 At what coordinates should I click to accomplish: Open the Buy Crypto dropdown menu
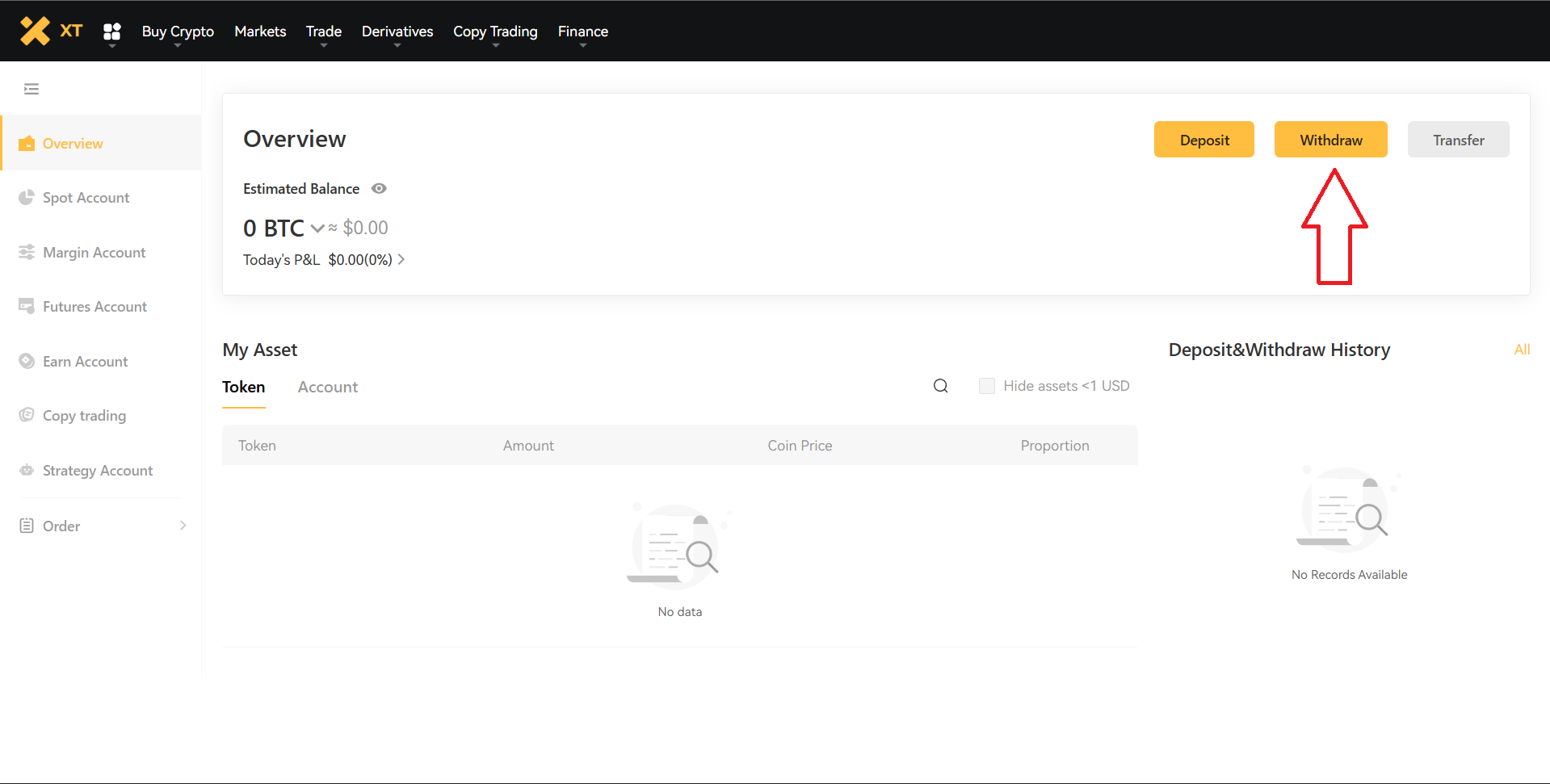(178, 31)
